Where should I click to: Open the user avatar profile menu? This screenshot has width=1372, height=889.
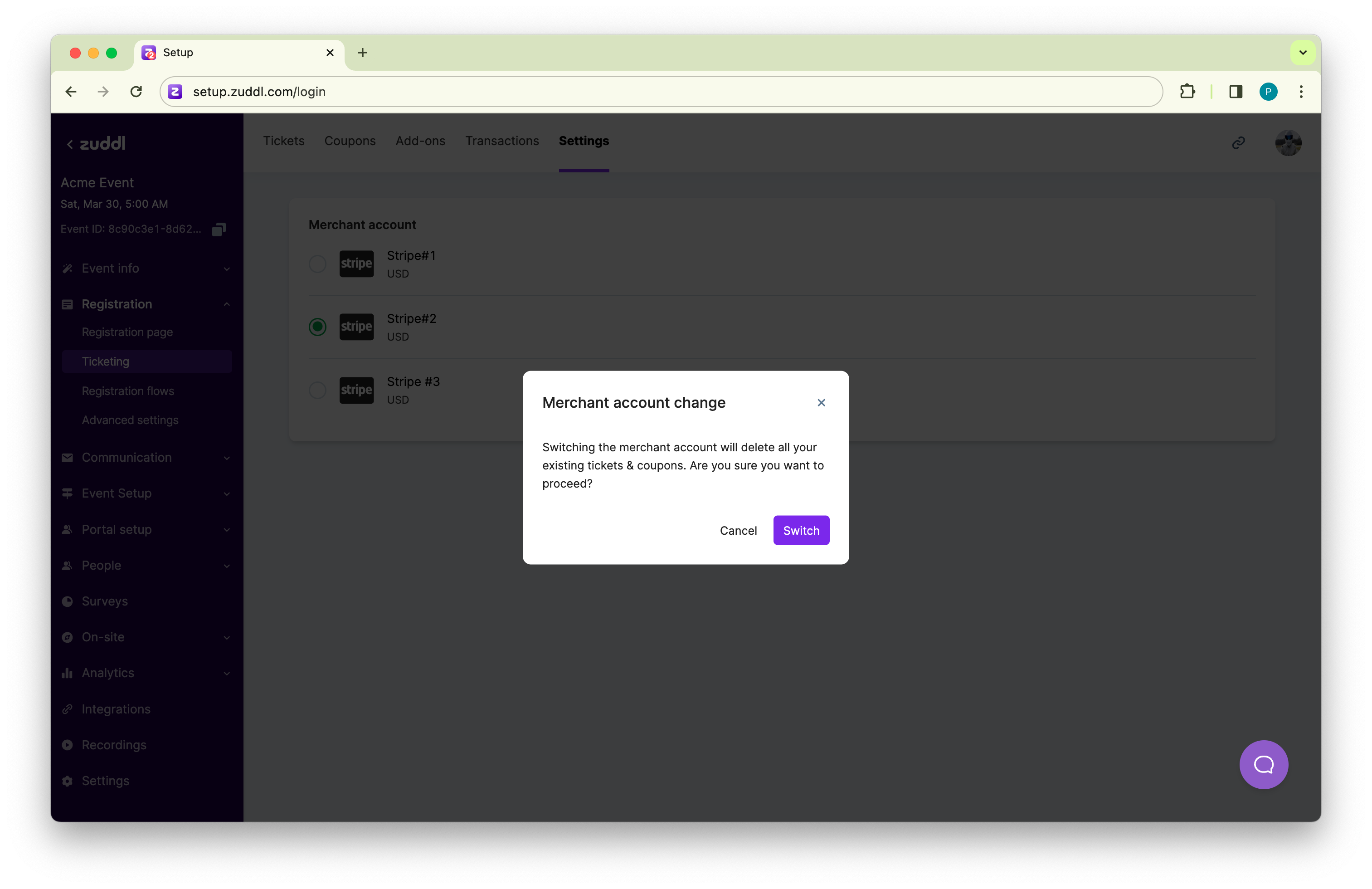click(x=1288, y=142)
